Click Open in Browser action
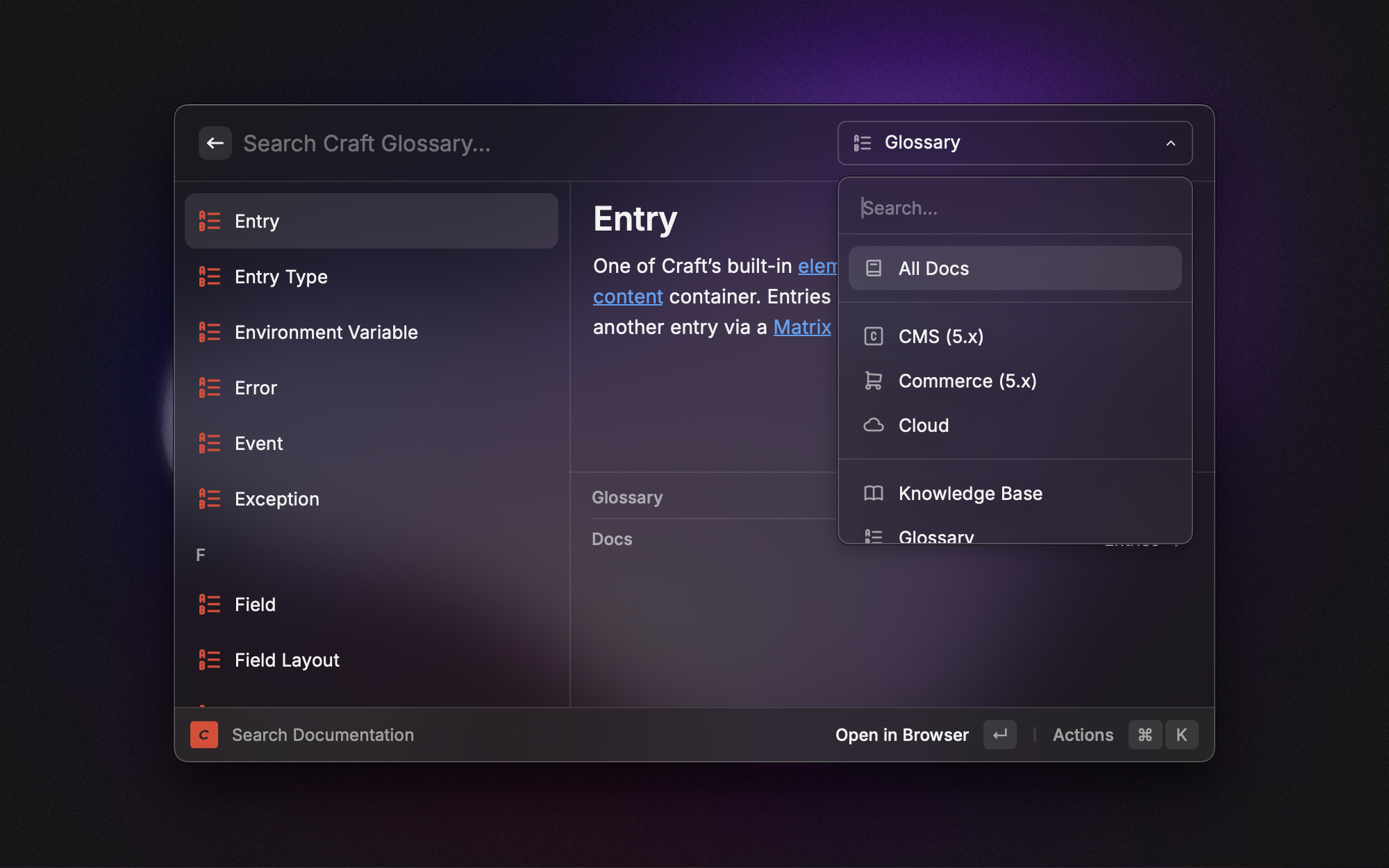 coord(901,735)
